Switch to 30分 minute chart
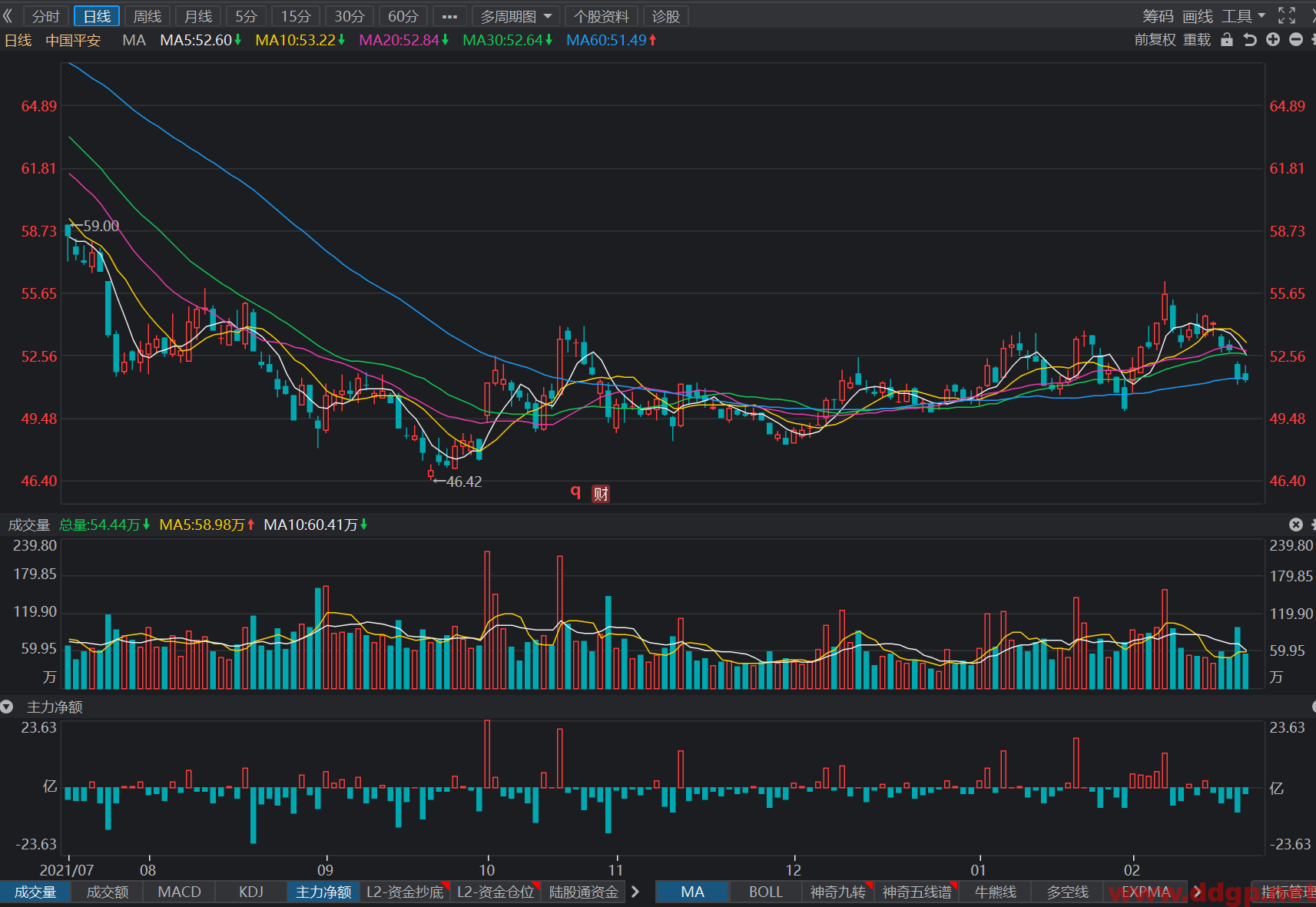This screenshot has height=907, width=1316. tap(350, 16)
